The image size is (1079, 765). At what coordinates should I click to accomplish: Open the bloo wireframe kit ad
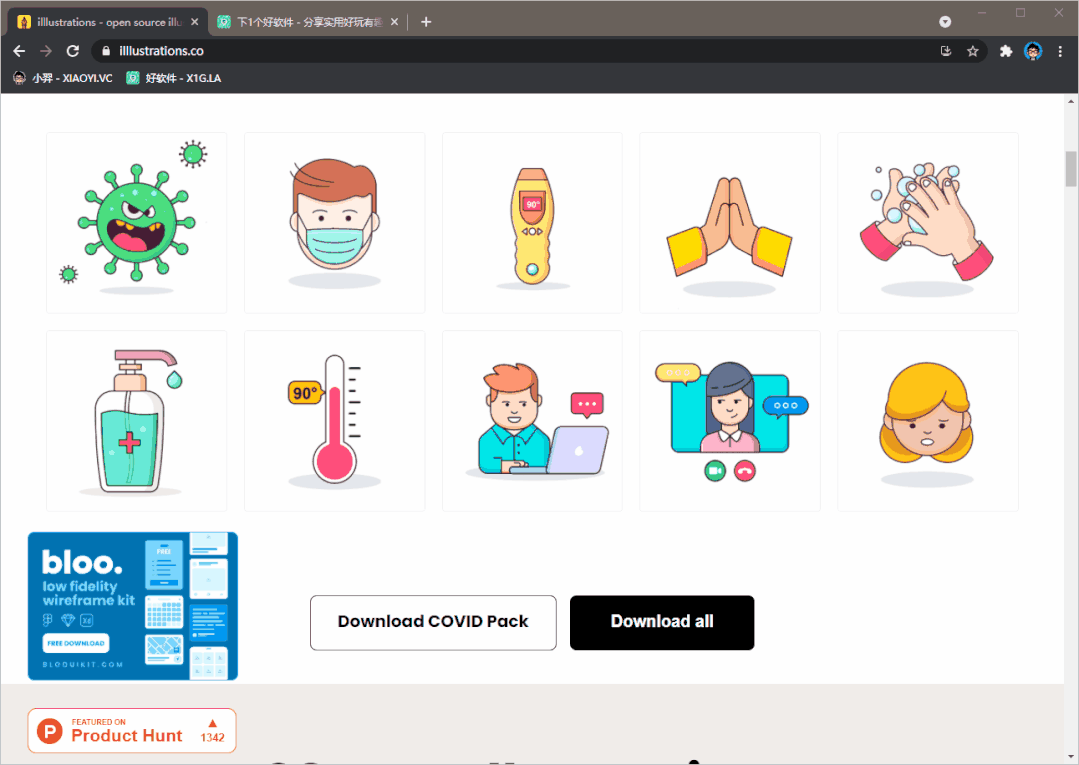point(133,606)
